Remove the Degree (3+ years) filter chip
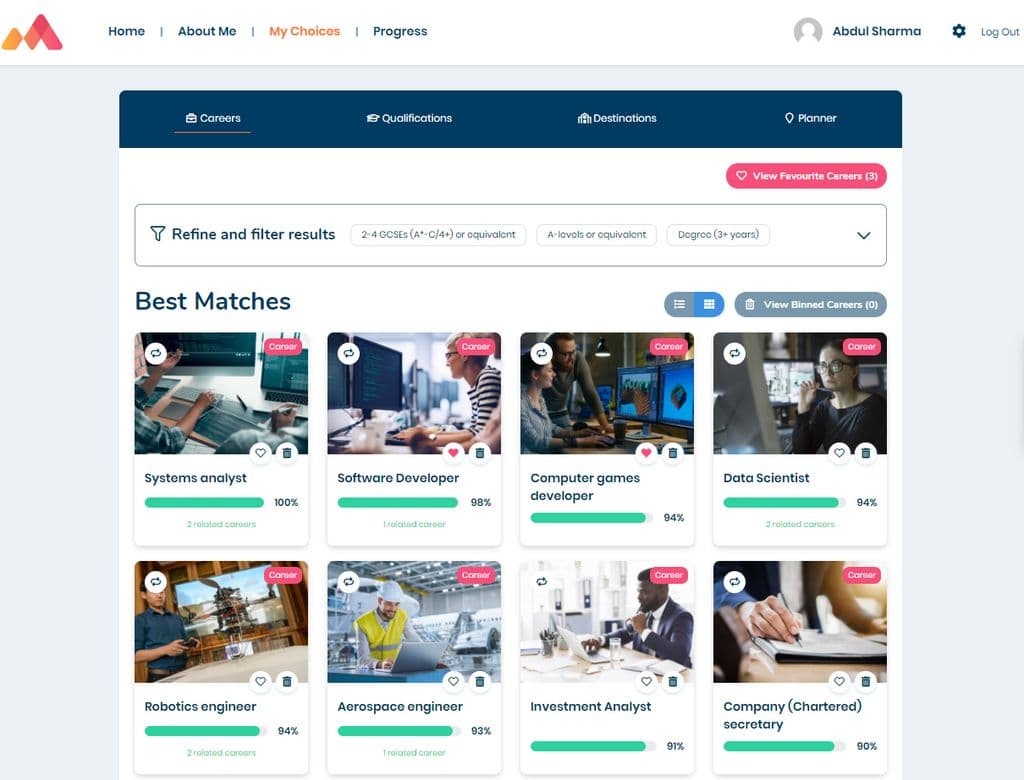The width and height of the screenshot is (1024, 780). point(718,235)
